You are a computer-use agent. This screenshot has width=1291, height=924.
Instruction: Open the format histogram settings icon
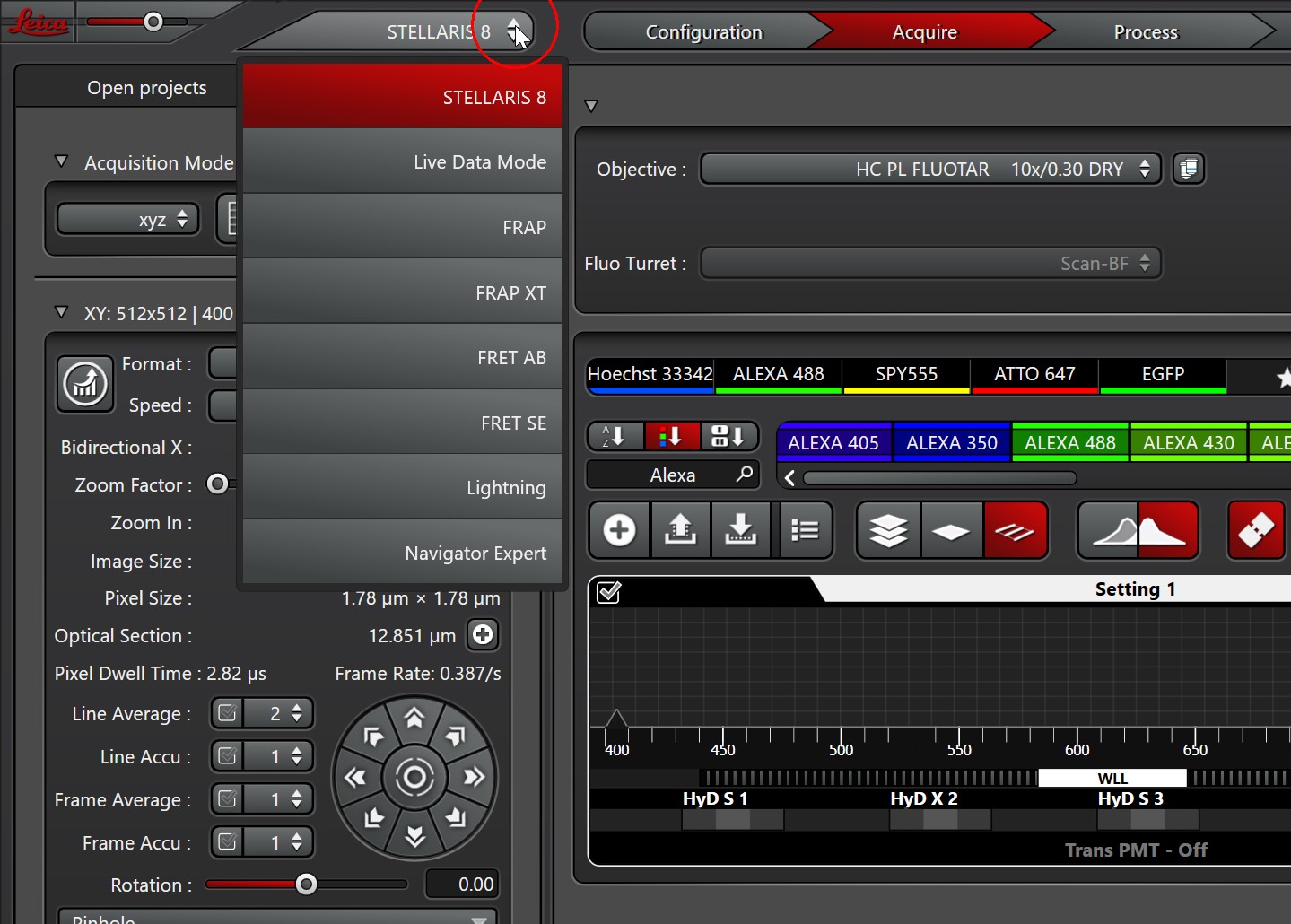85,384
